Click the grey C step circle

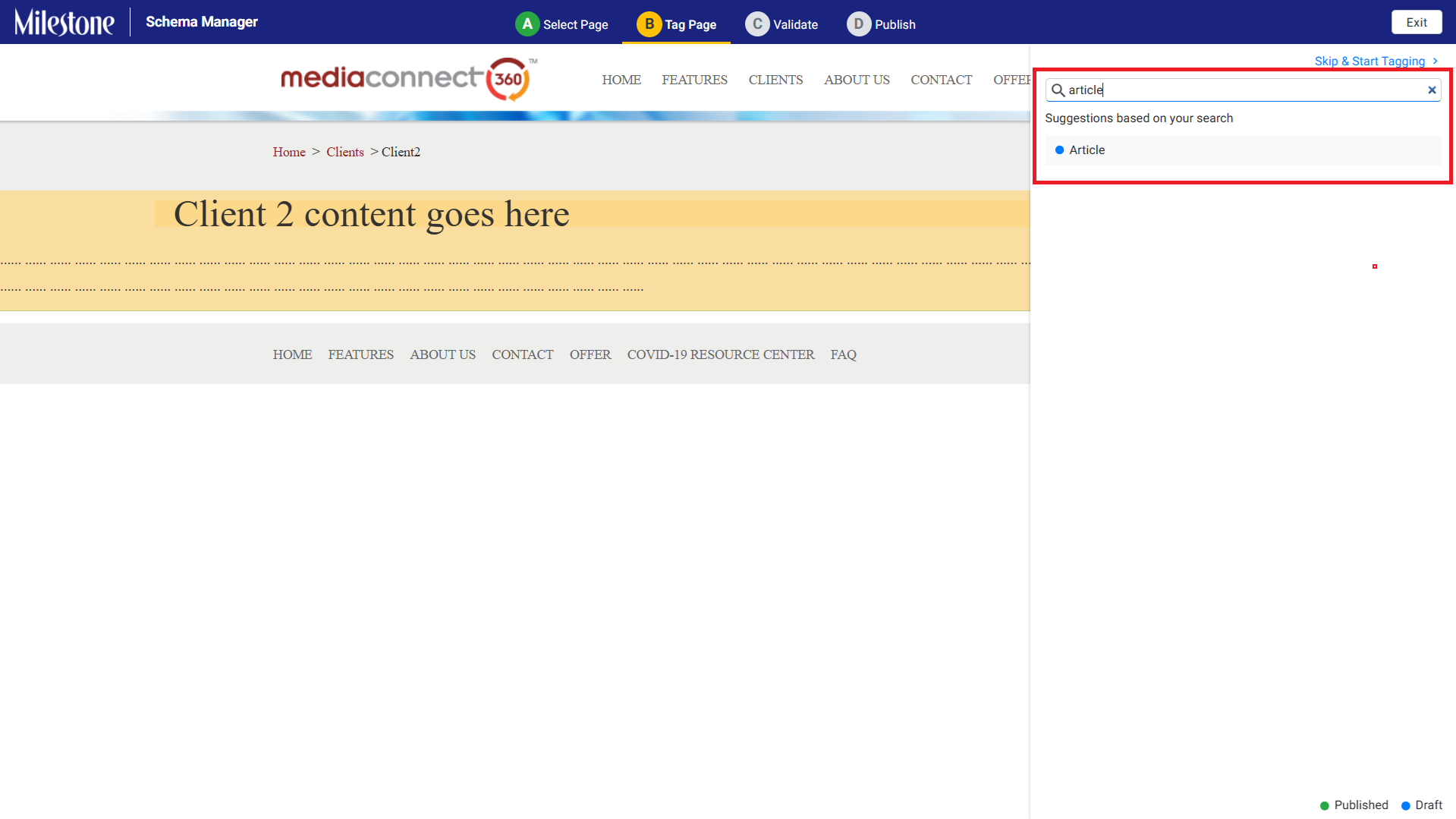[x=757, y=24]
